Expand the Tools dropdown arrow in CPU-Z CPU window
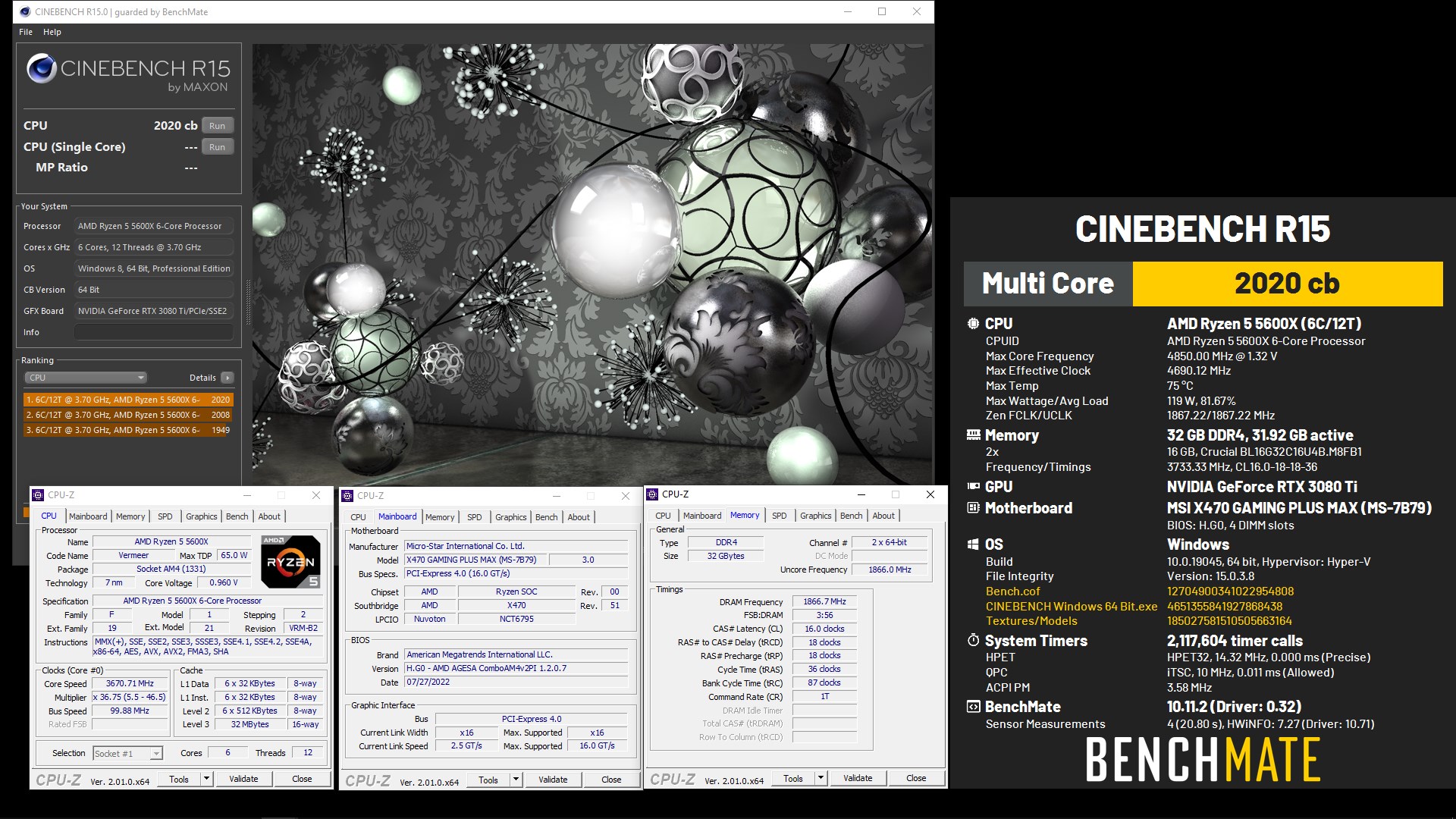 (x=206, y=779)
